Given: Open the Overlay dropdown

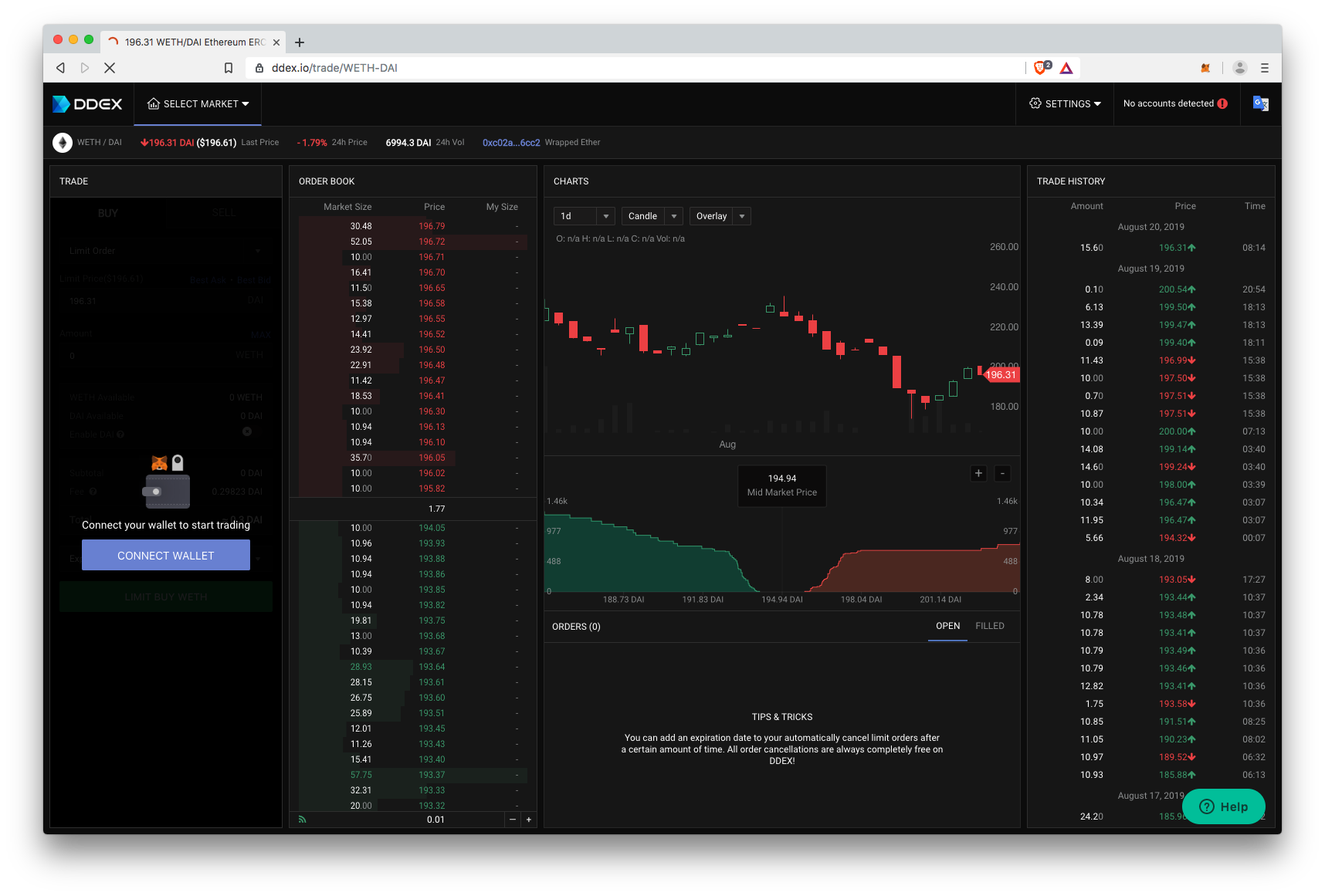Looking at the screenshot, I should (x=720, y=216).
